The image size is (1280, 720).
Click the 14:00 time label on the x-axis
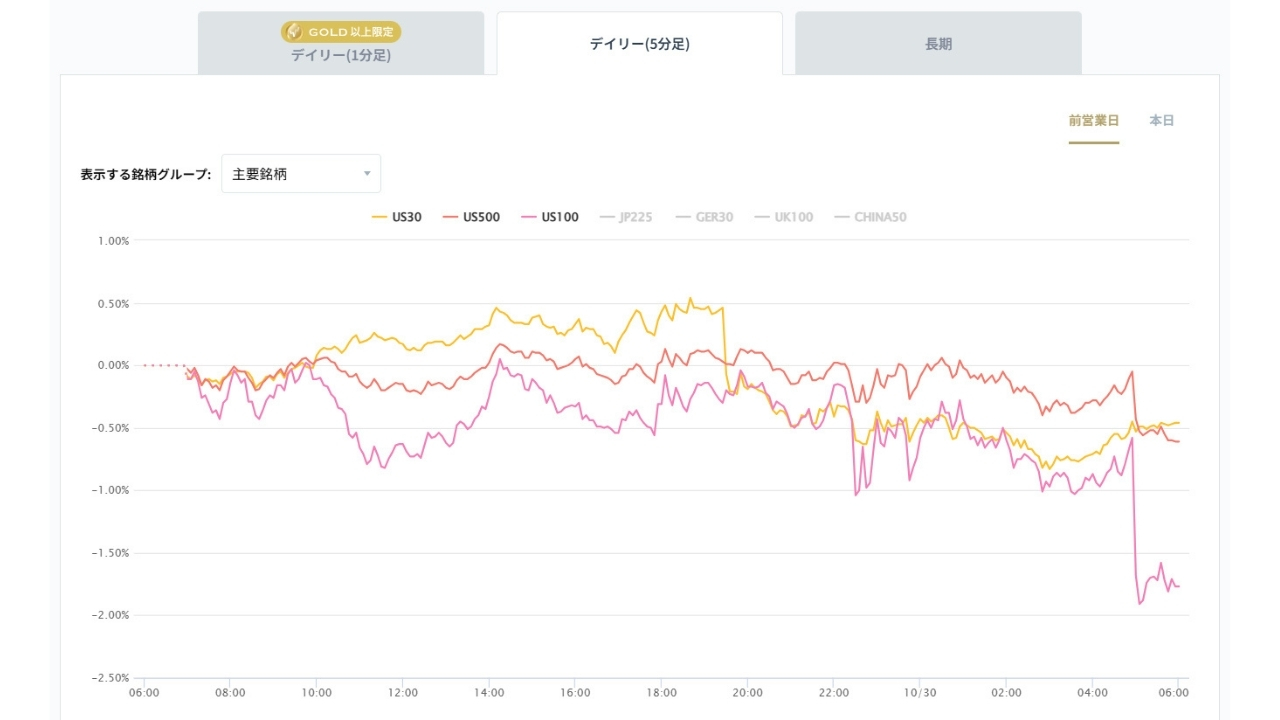click(489, 693)
